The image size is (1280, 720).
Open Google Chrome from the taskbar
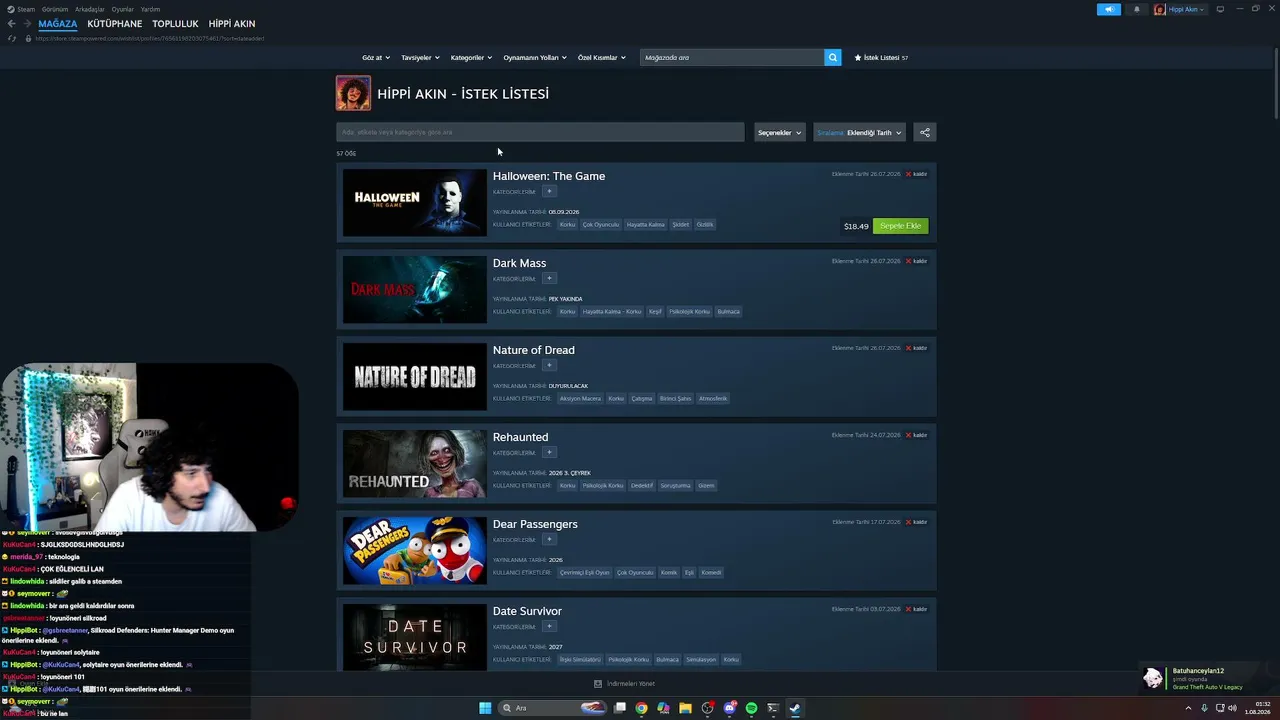pos(641,708)
